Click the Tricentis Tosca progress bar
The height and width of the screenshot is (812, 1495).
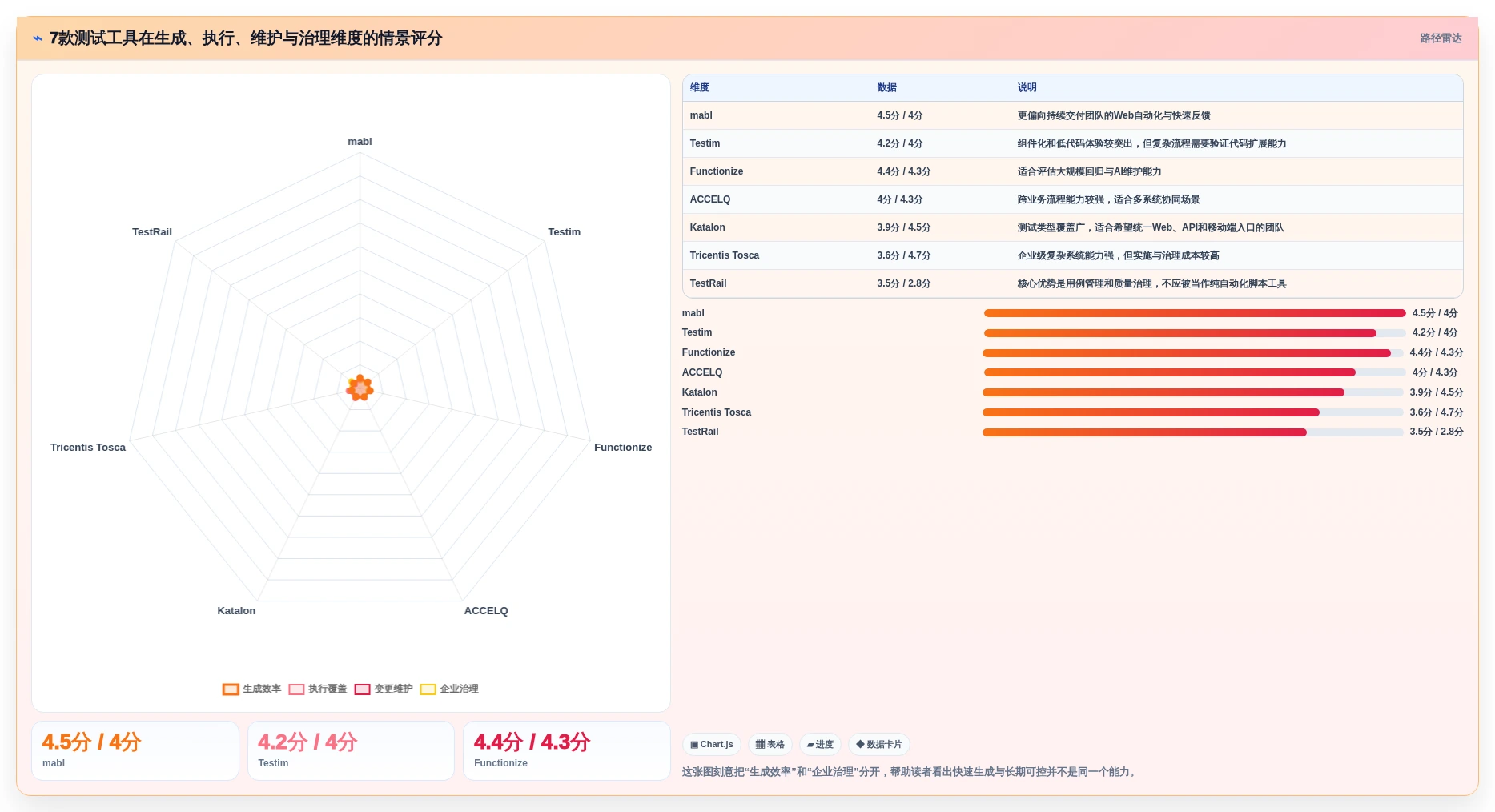click(x=1193, y=412)
